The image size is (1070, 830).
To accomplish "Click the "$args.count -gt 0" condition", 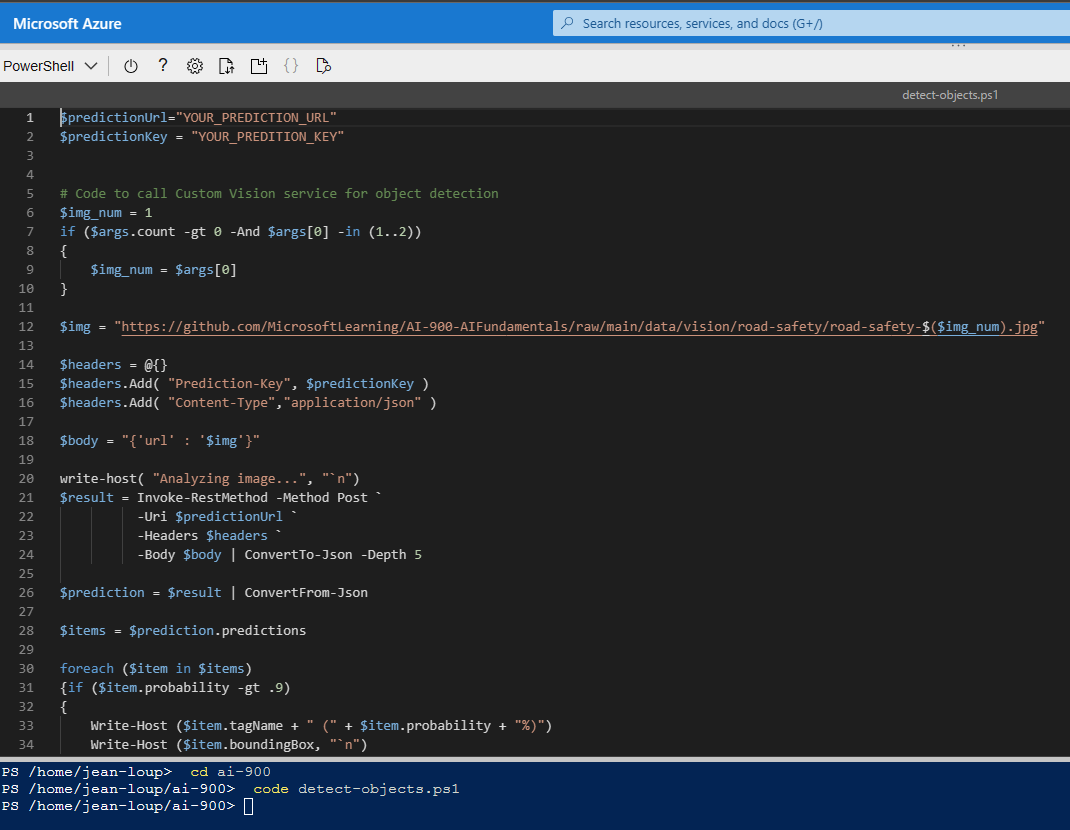I will [156, 232].
